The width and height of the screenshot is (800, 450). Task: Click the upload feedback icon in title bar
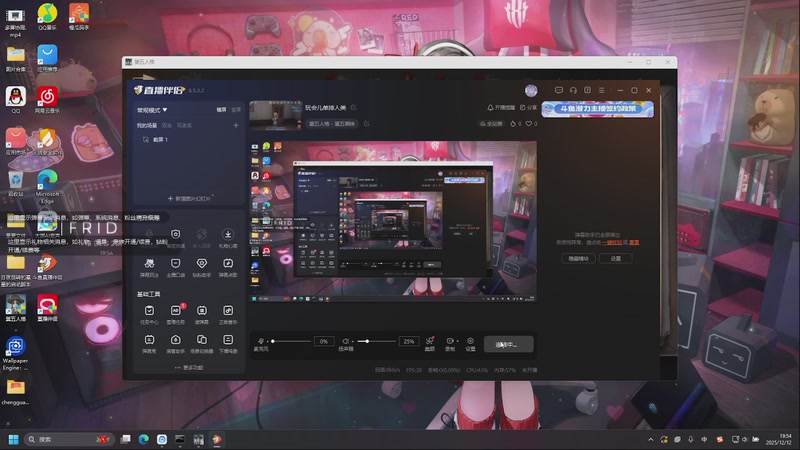[x=587, y=90]
